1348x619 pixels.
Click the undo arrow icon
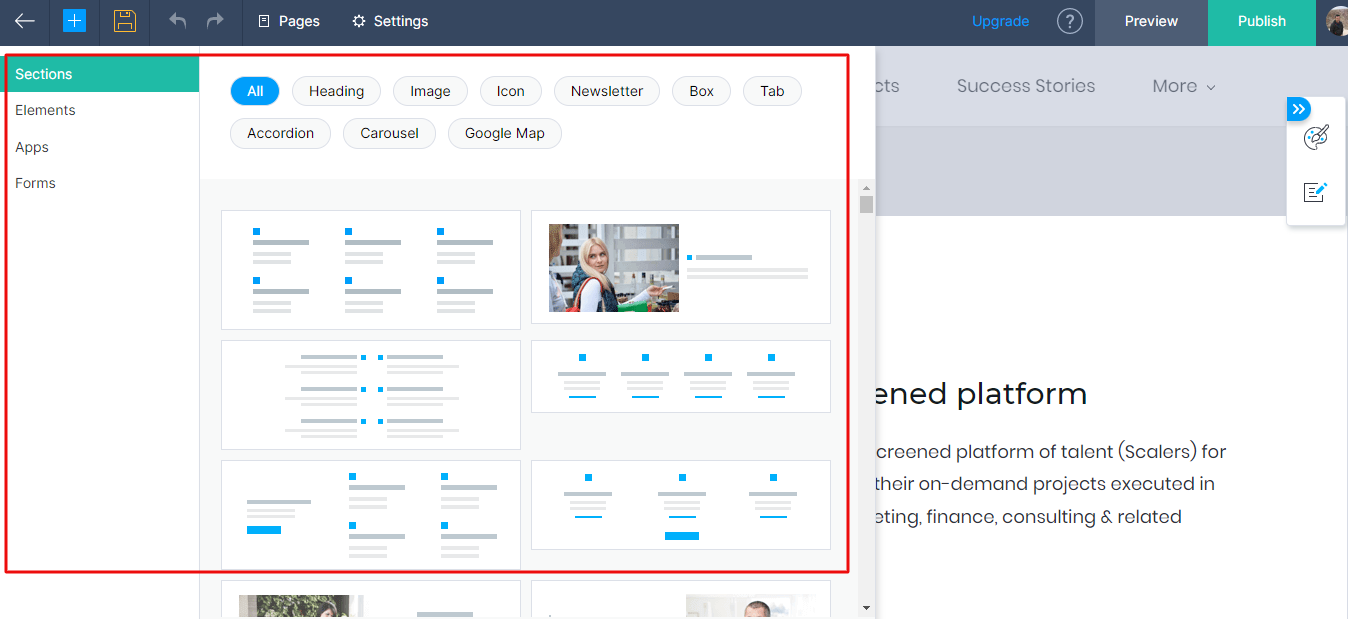coord(178,21)
